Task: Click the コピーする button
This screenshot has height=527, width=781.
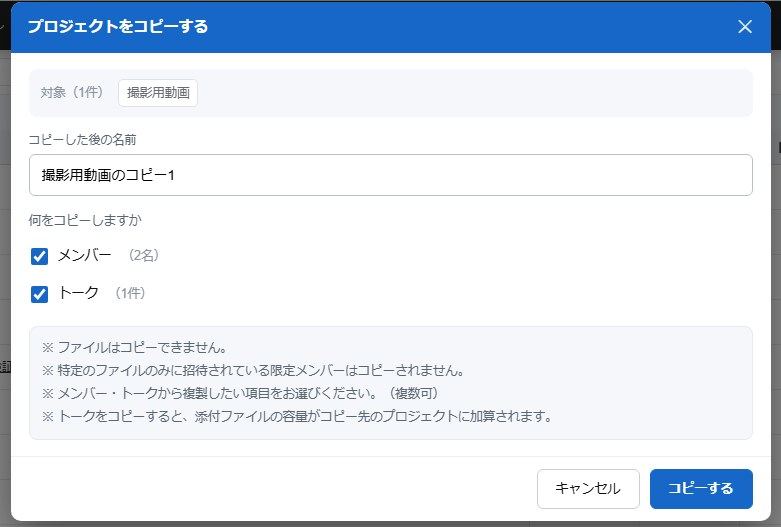Action: (701, 488)
